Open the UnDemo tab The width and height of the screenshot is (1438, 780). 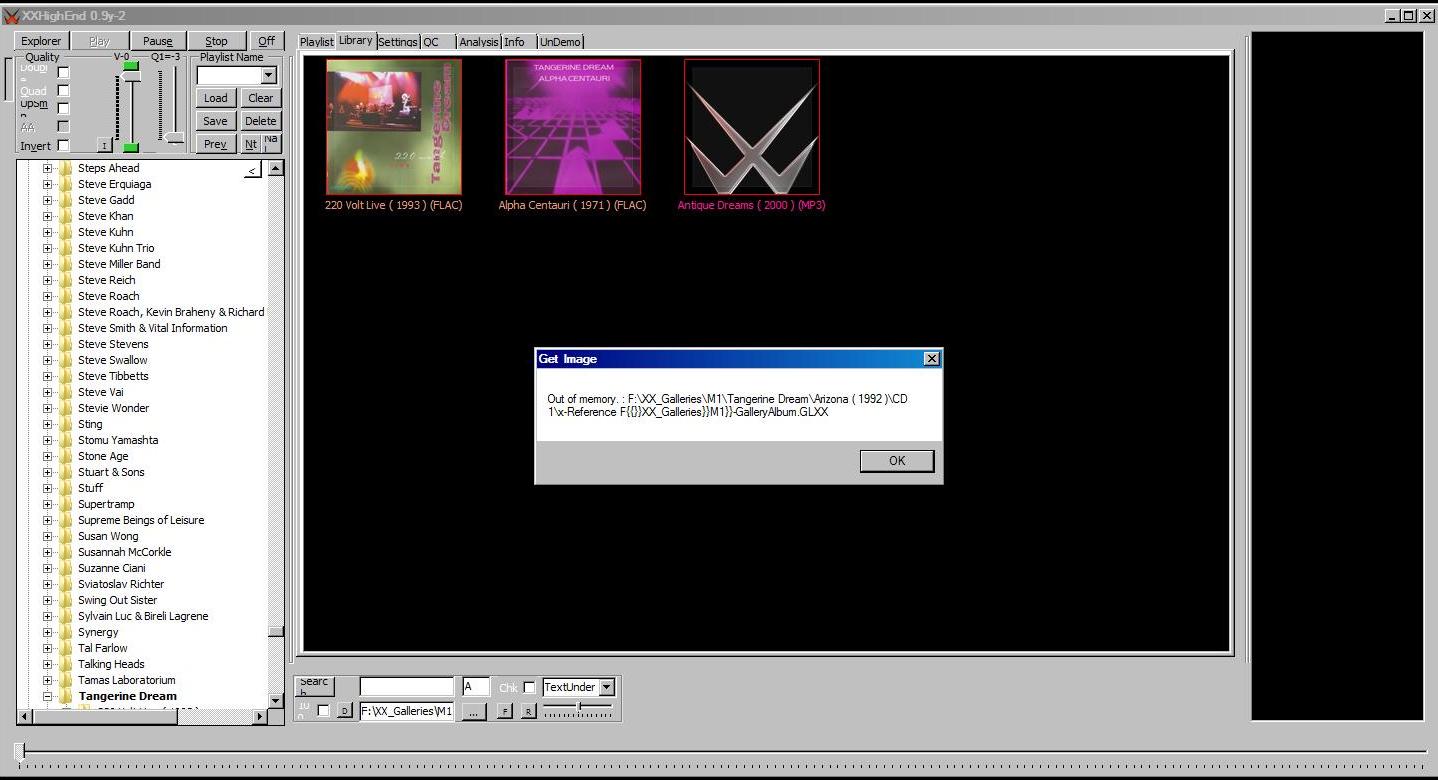[561, 42]
